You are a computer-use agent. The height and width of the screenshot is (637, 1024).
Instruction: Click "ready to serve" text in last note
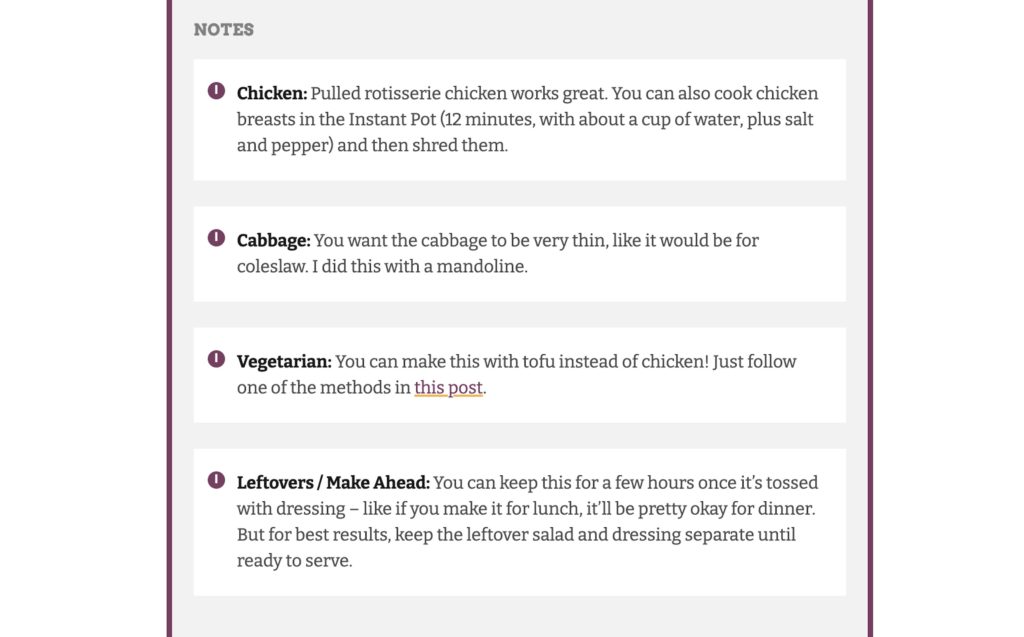[x=294, y=561]
